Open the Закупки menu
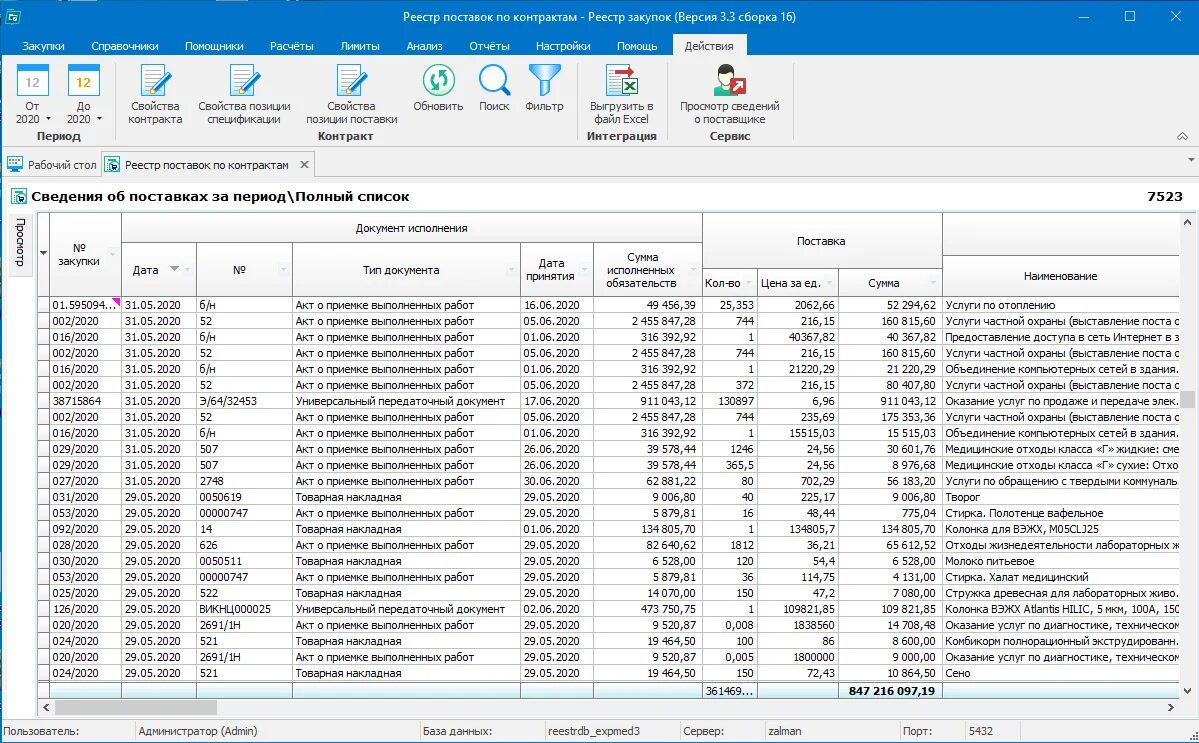The width and height of the screenshot is (1199, 743). (44, 46)
